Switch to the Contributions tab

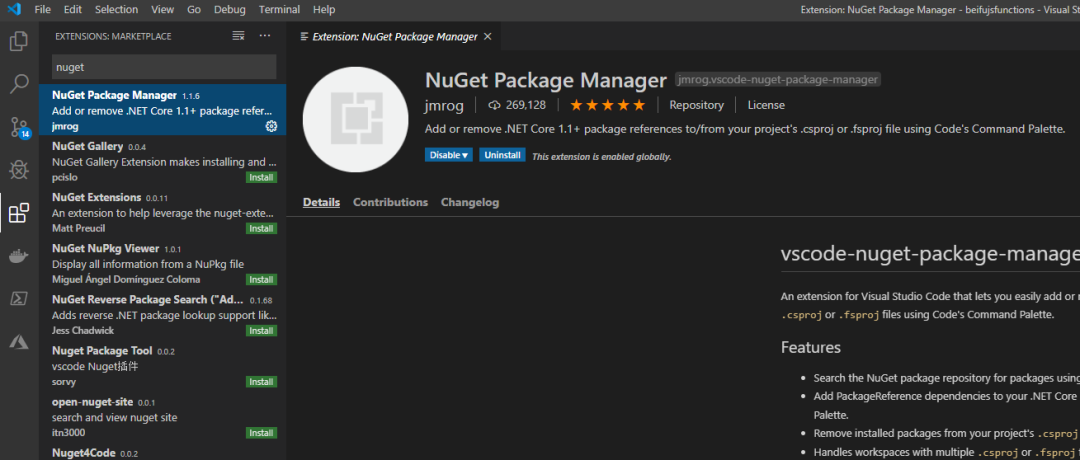coord(390,202)
